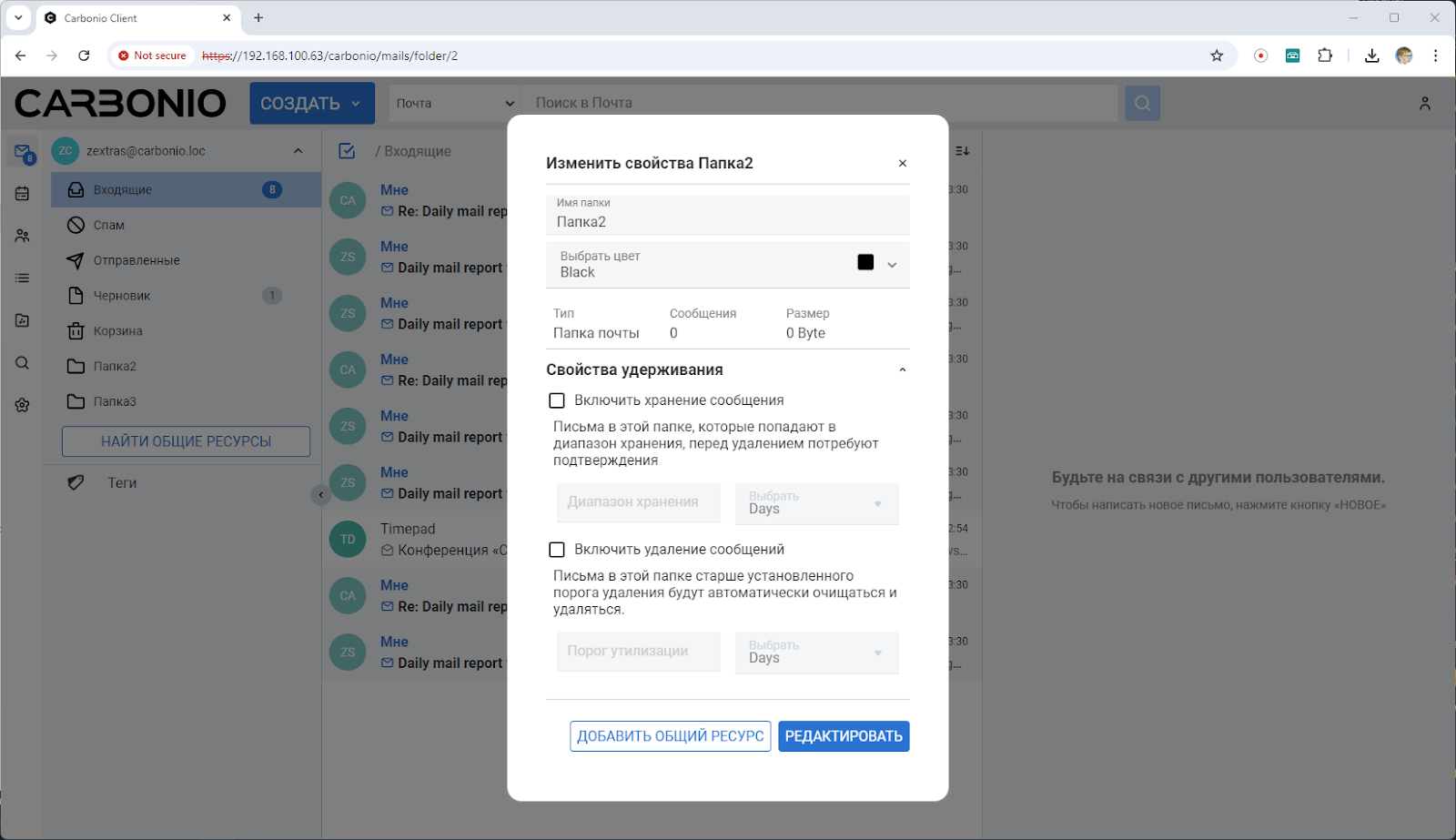1456x840 pixels.
Task: Open the Settings gear in left rail
Action: point(23,405)
